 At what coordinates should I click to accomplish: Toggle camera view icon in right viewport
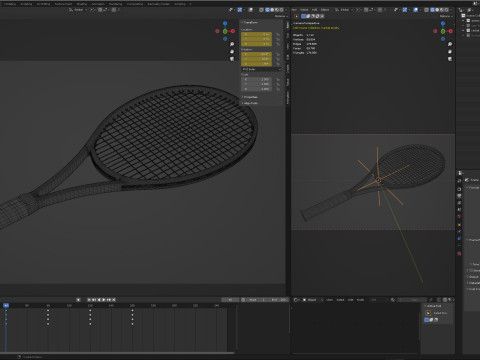(450, 59)
